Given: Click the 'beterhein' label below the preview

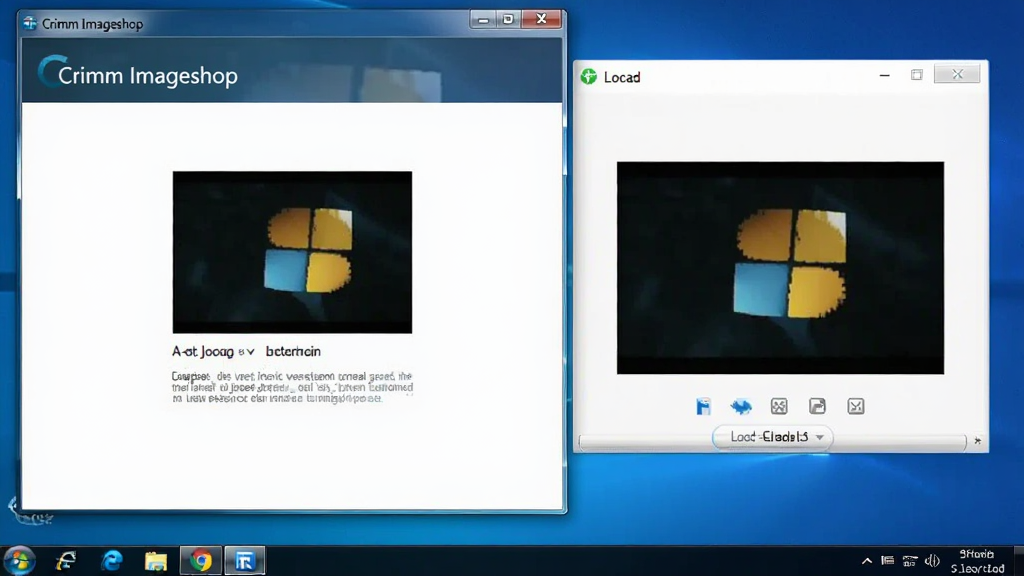Looking at the screenshot, I should point(293,351).
